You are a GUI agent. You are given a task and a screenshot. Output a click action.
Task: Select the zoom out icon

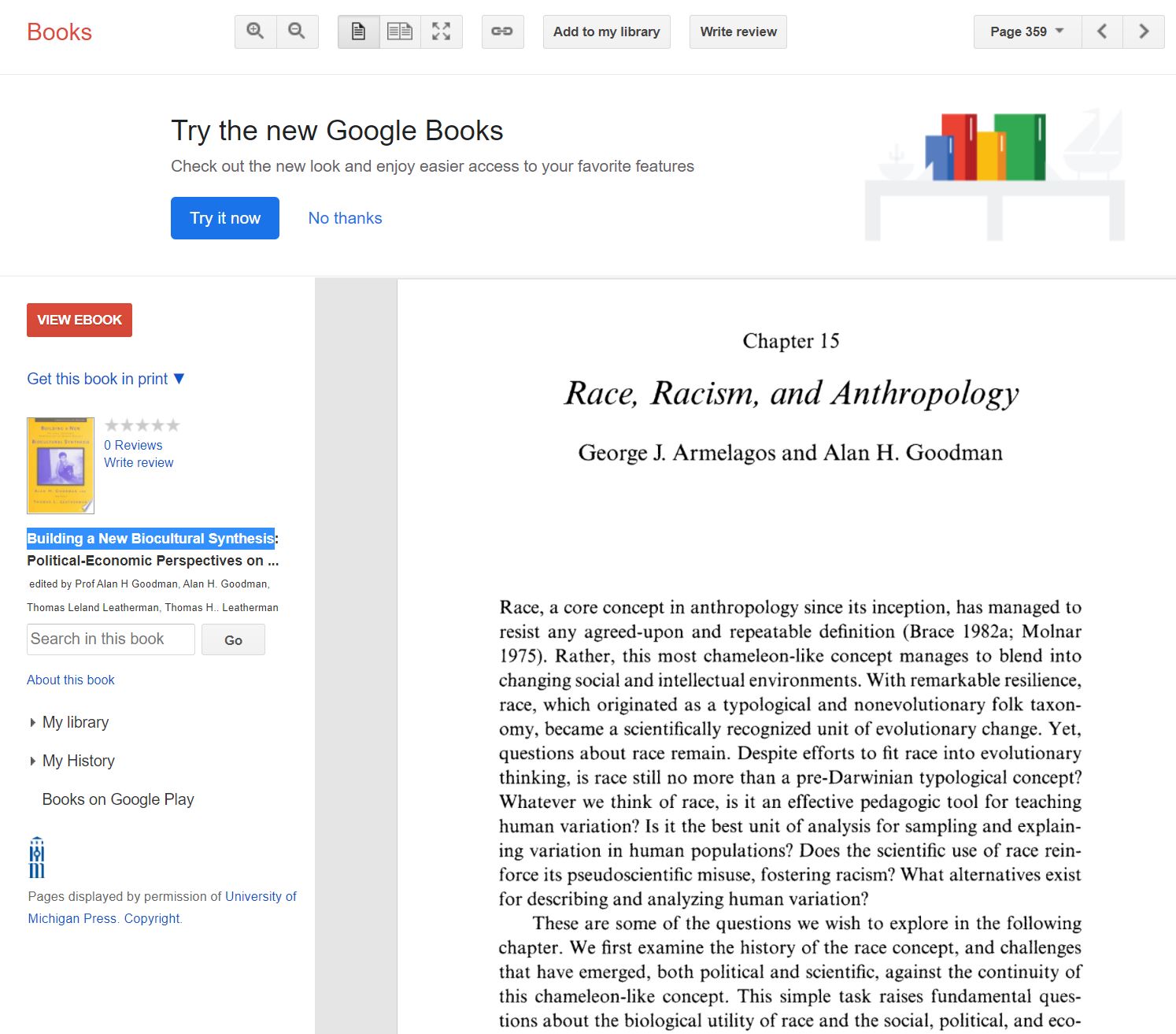(297, 32)
